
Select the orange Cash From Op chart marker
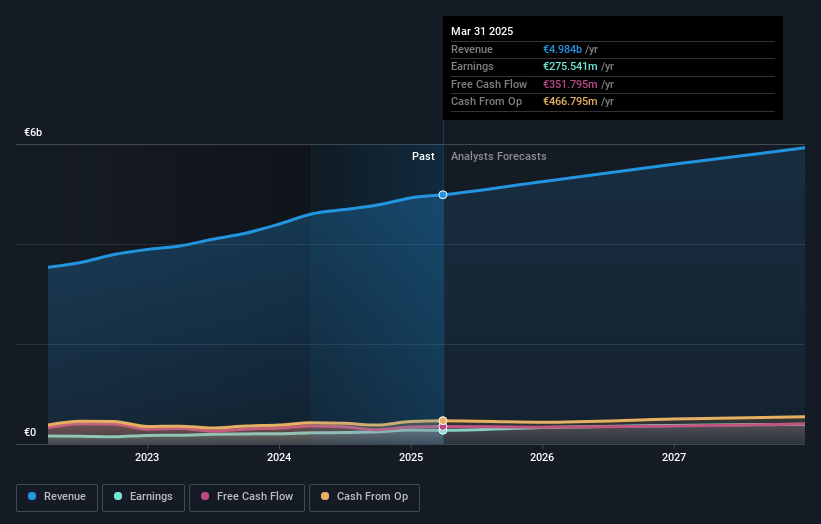click(x=443, y=421)
